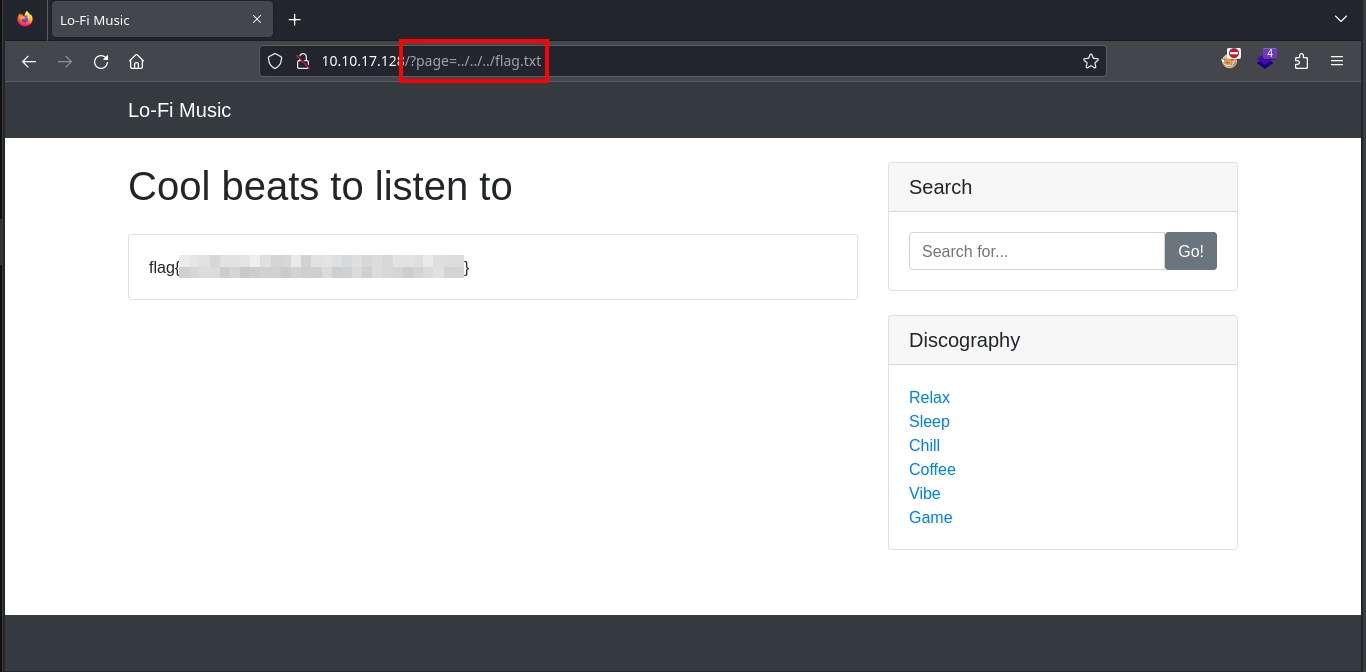1366x672 pixels.
Task: Click the Search for... input field
Action: tap(1036, 251)
